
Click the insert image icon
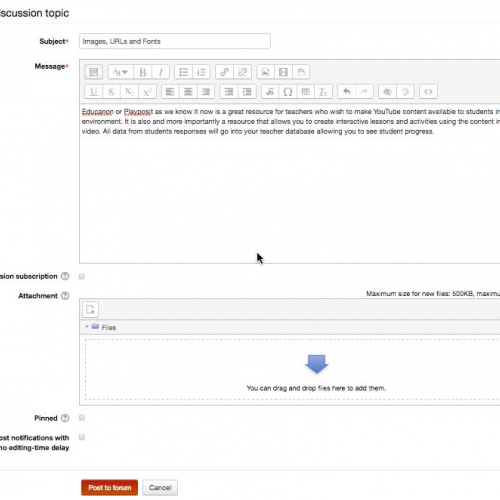pyautogui.click(x=265, y=72)
